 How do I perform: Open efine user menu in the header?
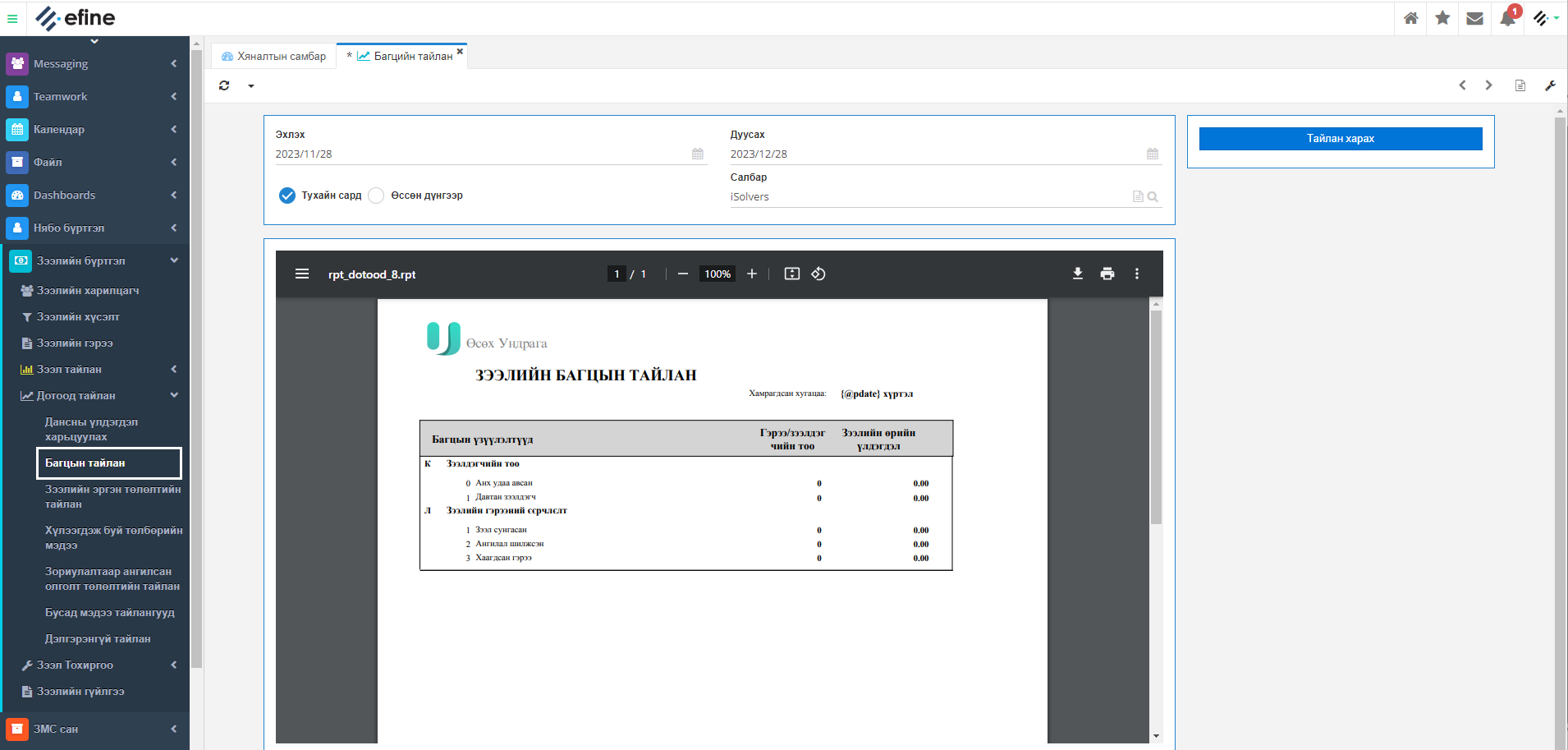coord(1546,18)
